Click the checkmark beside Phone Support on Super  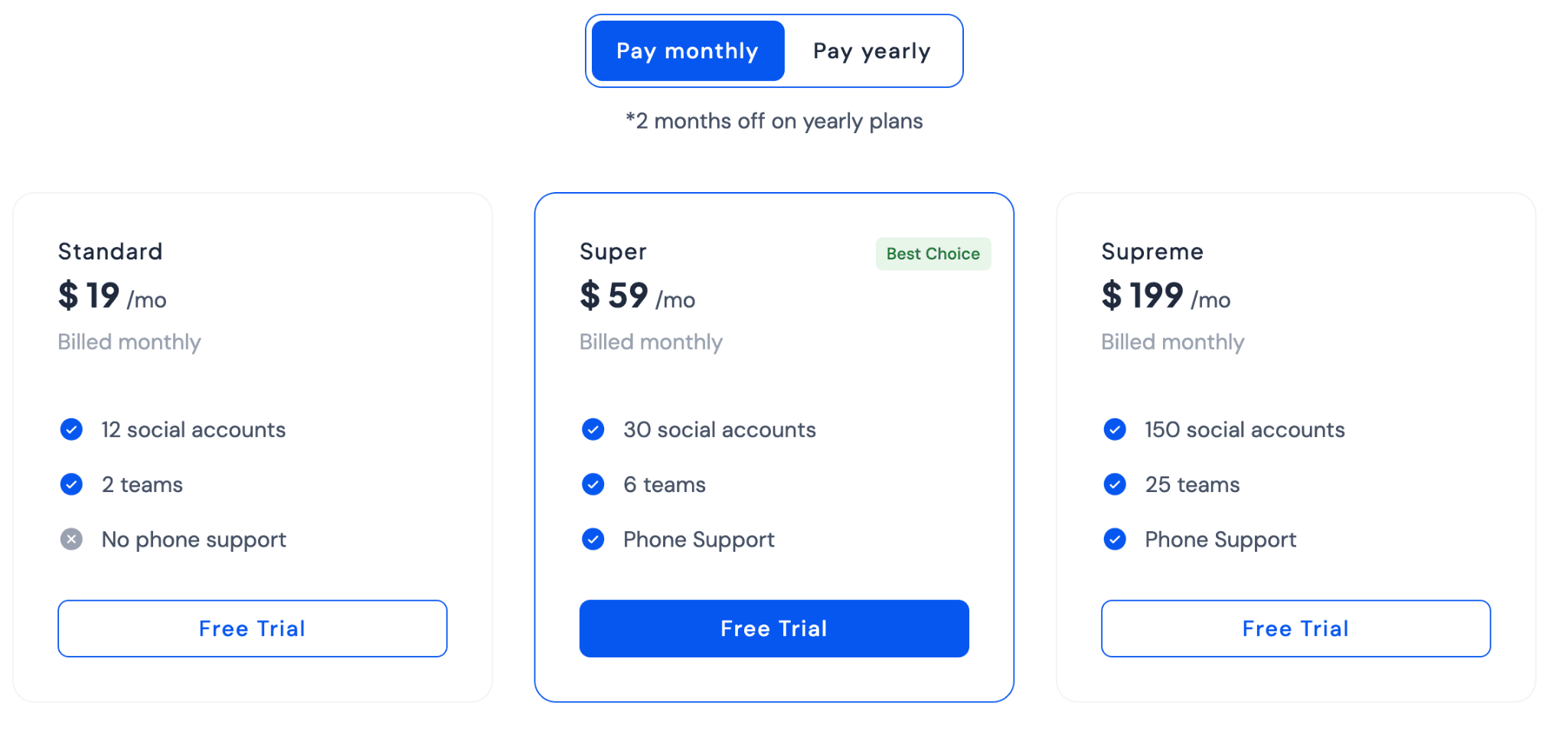(x=593, y=539)
